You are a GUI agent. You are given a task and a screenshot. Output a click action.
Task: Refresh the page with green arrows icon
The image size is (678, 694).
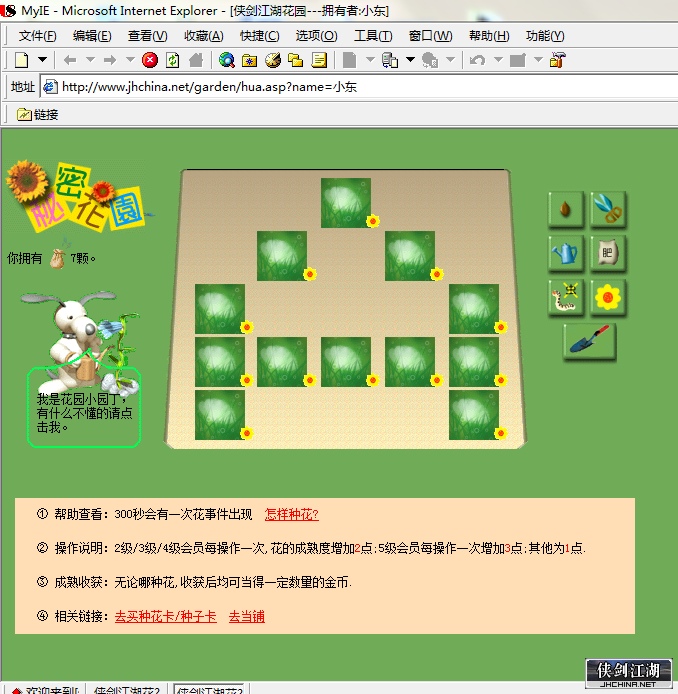(173, 60)
